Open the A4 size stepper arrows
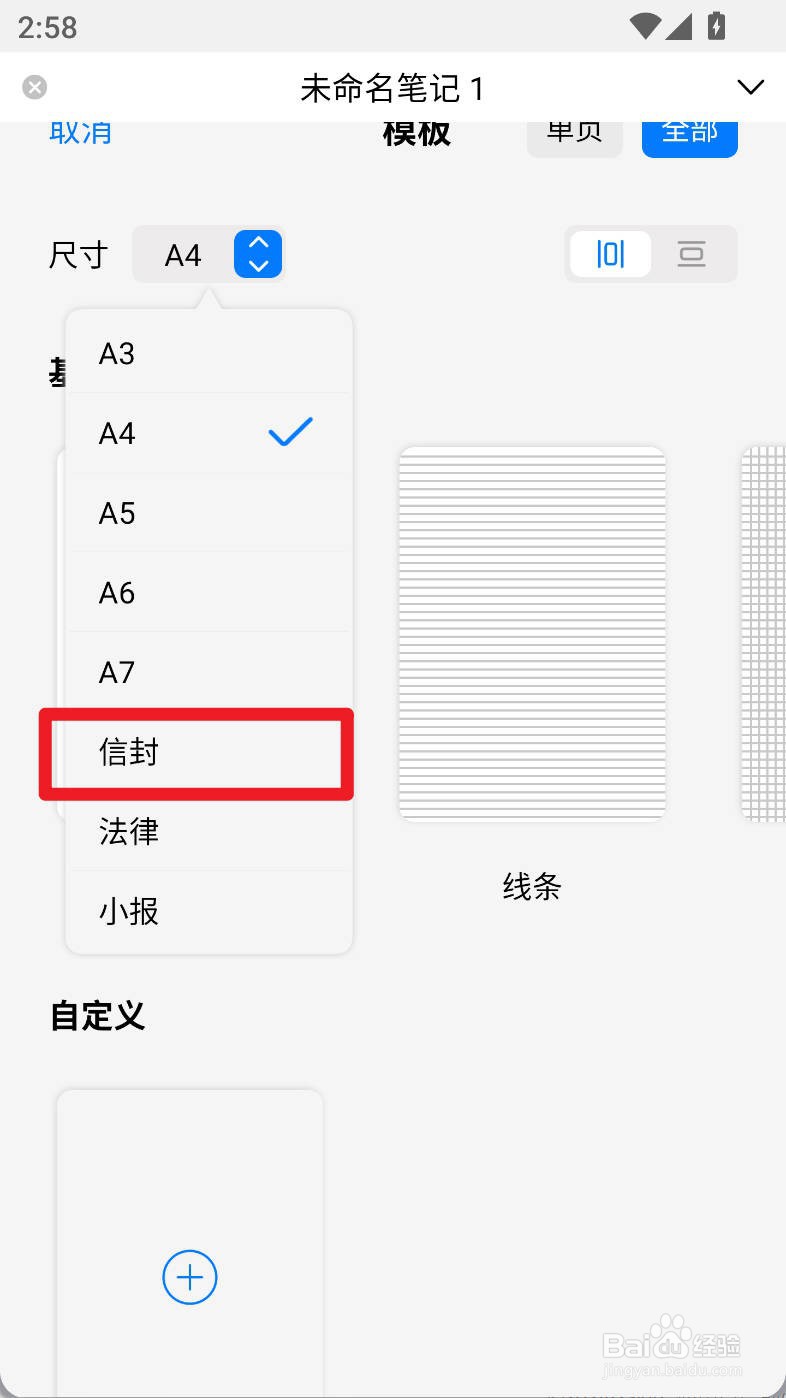Screen dimensions: 786x1398 point(258,254)
